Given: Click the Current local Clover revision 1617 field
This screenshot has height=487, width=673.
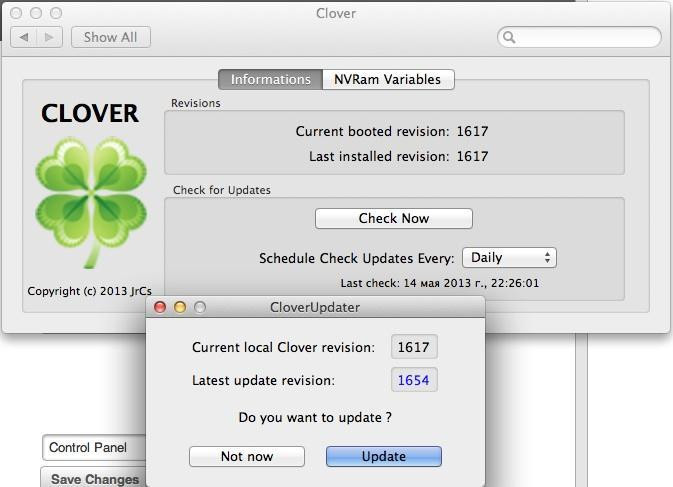Looking at the screenshot, I should [414, 347].
